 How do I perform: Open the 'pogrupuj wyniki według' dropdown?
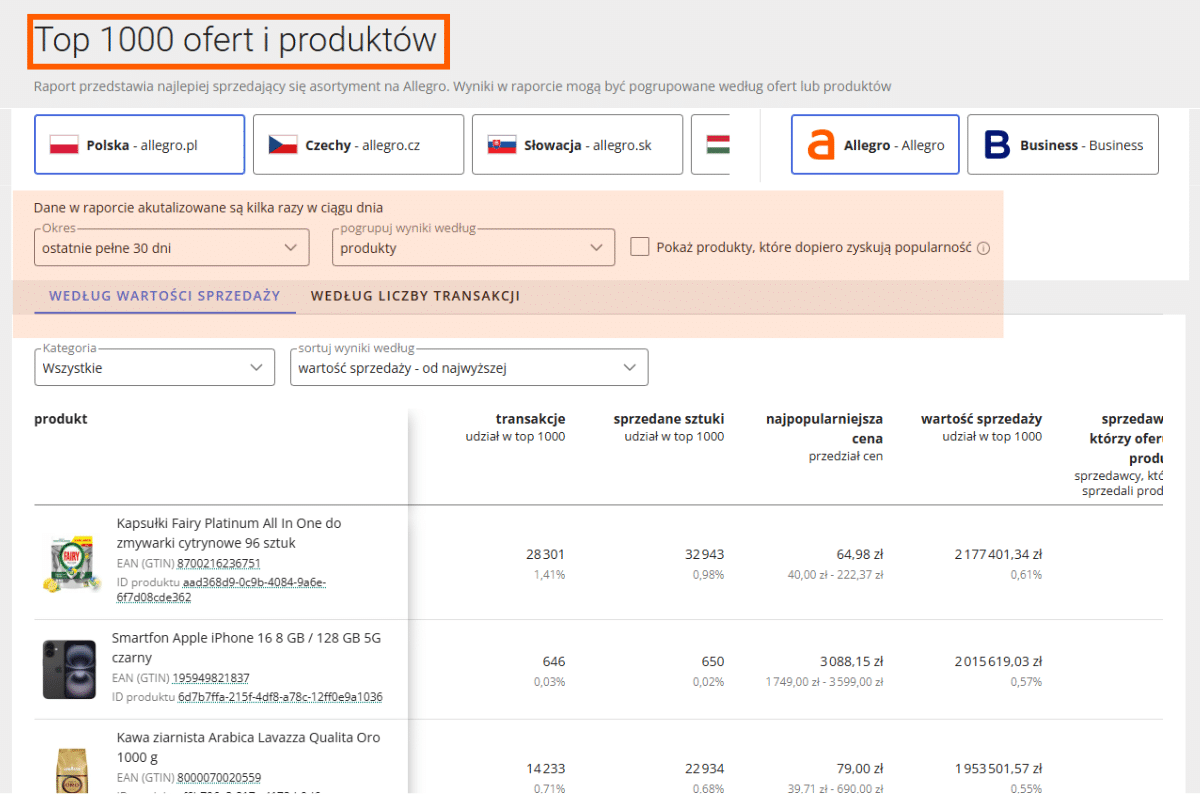[473, 247]
